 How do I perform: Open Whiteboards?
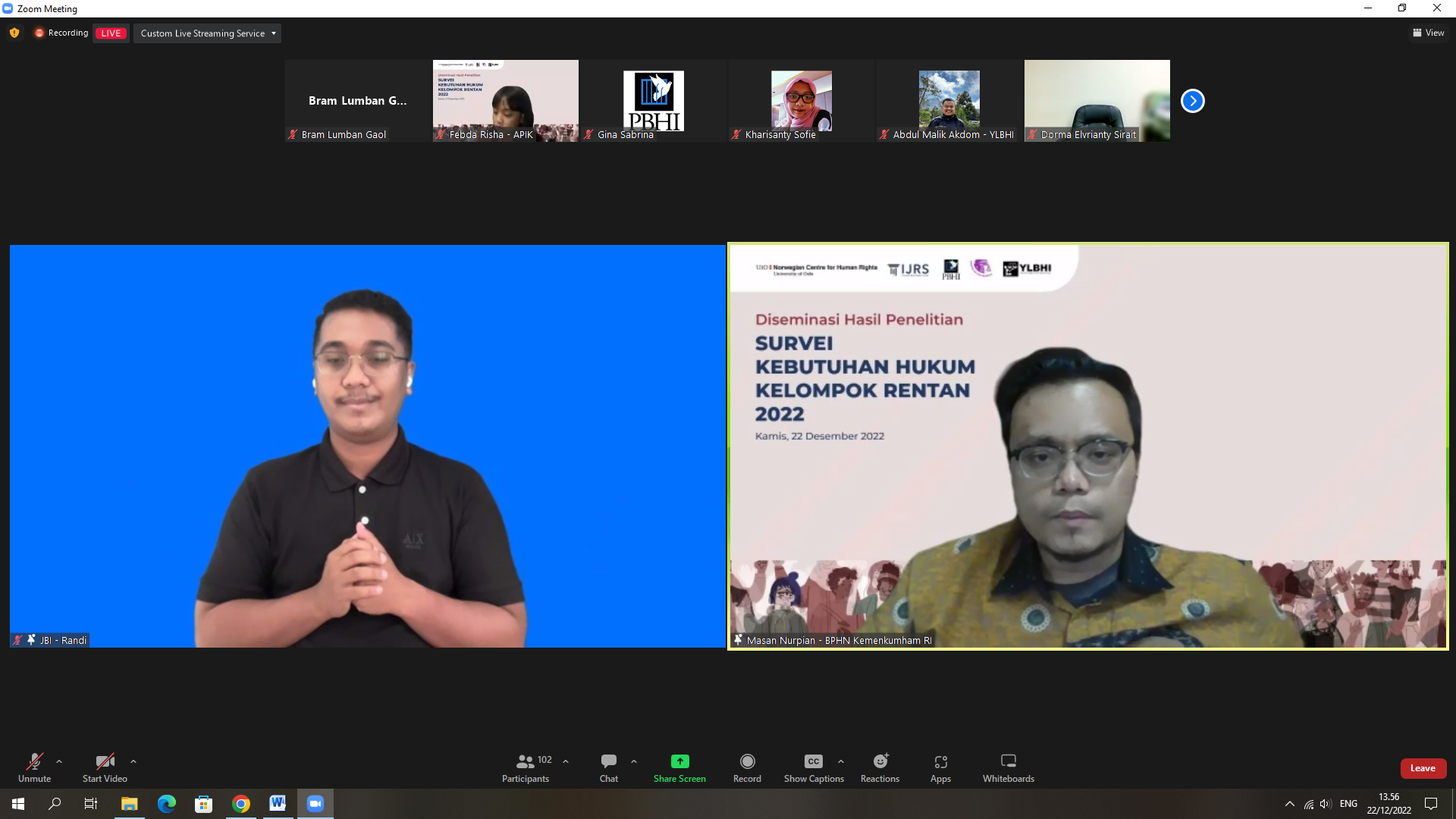point(1008,761)
